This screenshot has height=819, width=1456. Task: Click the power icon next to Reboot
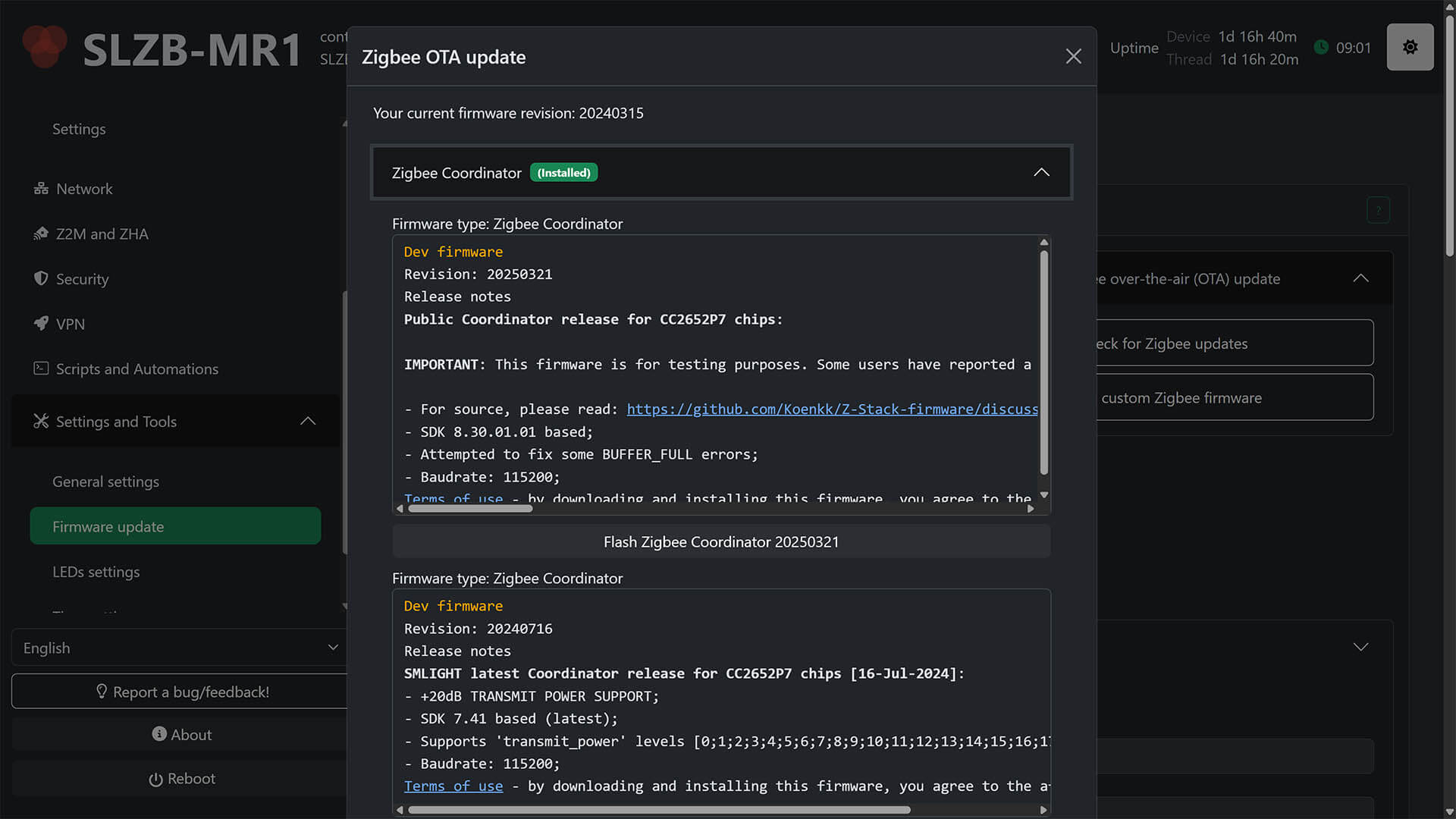(x=155, y=780)
